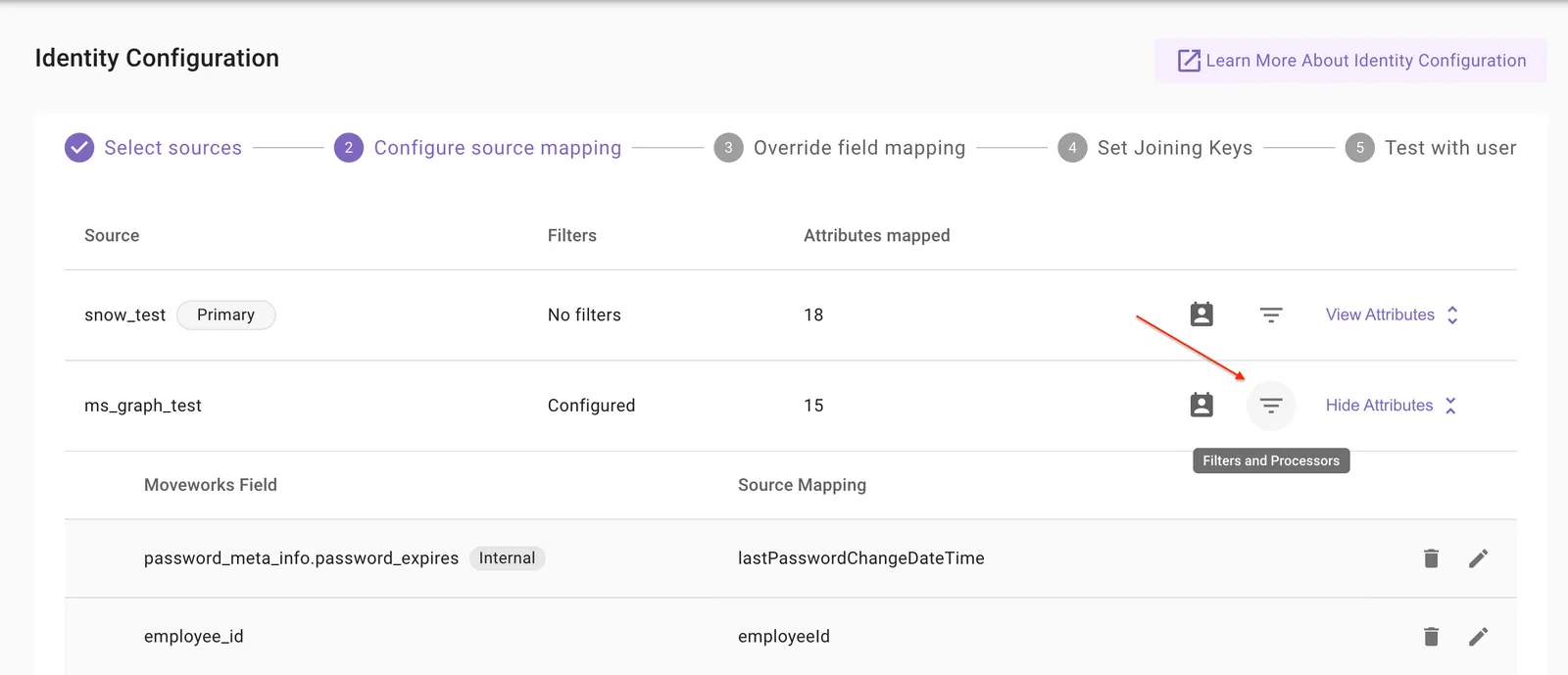This screenshot has width=1568, height=675.
Task: Click the external link icon beside Learn More
Action: click(x=1189, y=61)
